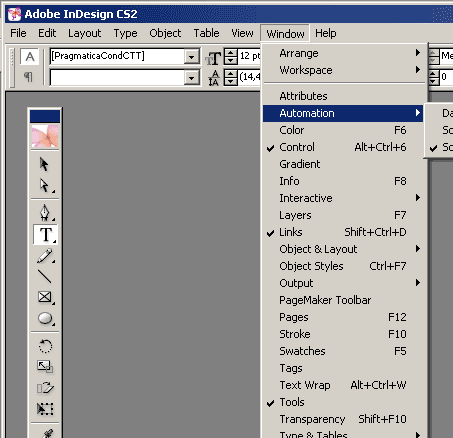Screen dimensions: 453x438
Task: Click the font size TT icon
Action: pos(213,58)
